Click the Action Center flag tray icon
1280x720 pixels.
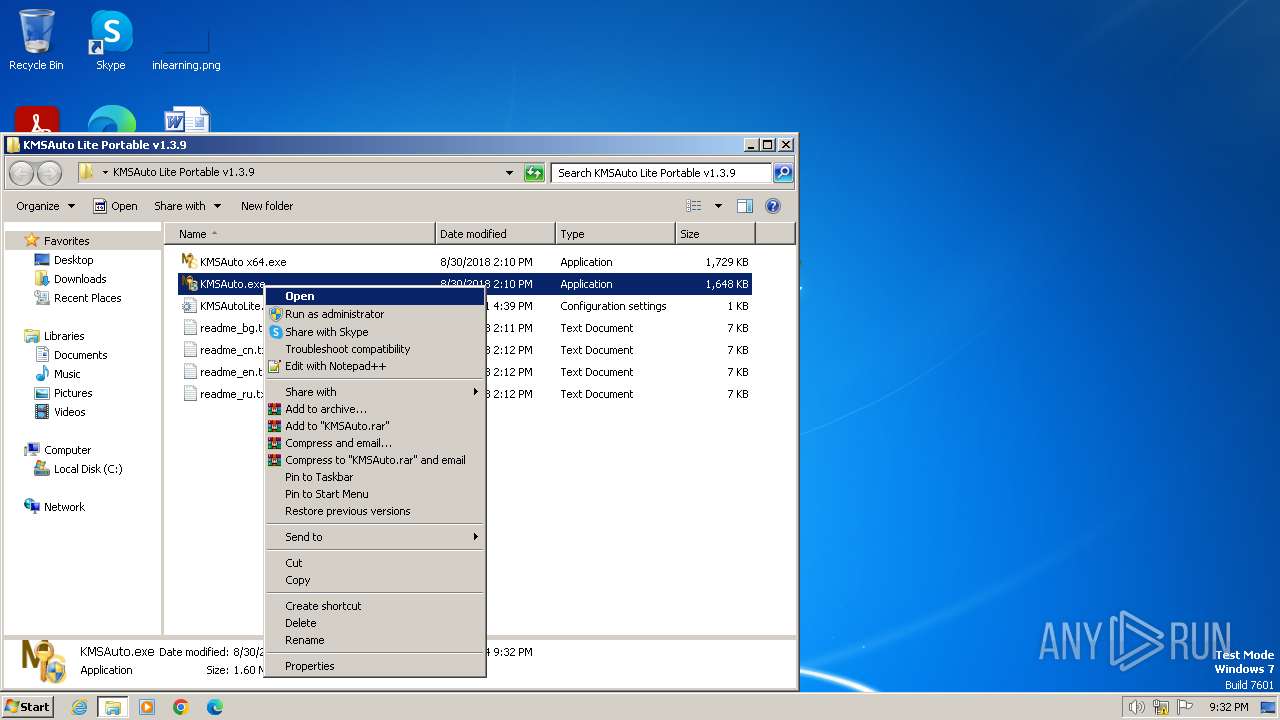tap(1185, 707)
